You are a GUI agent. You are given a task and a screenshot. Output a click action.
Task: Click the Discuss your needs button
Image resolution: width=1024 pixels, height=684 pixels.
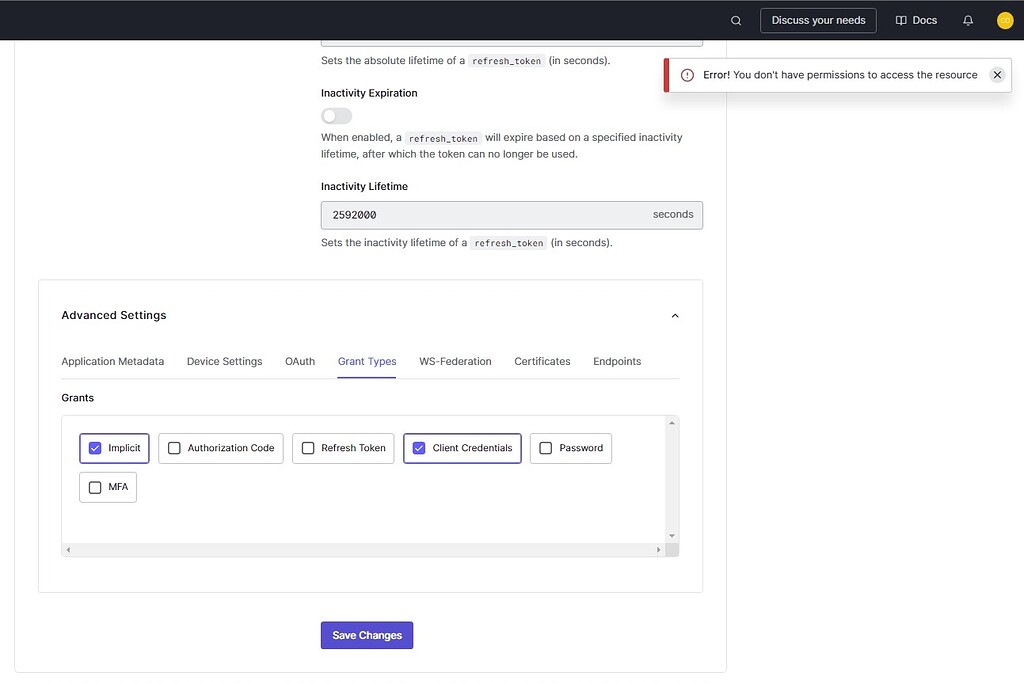coord(818,20)
